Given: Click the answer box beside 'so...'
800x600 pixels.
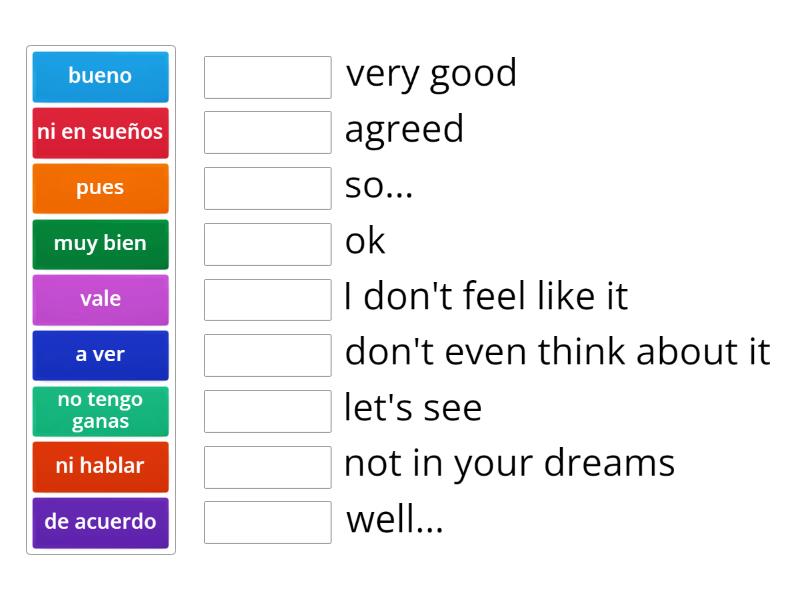Looking at the screenshot, I should [267, 188].
